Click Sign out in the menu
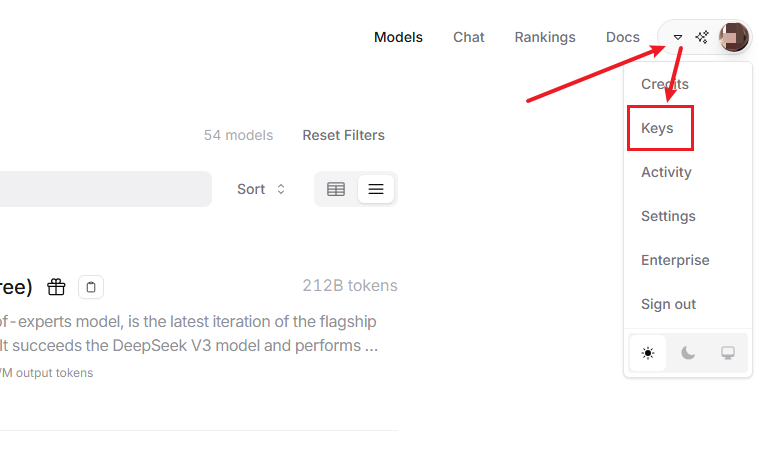The image size is (766, 475). pyautogui.click(x=668, y=304)
